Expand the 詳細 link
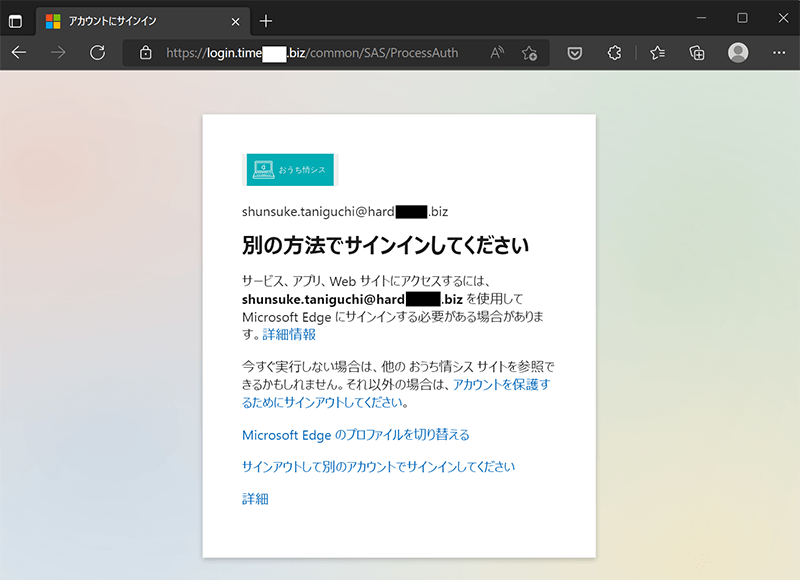Screen dimensions: 800x580 [x=255, y=499]
